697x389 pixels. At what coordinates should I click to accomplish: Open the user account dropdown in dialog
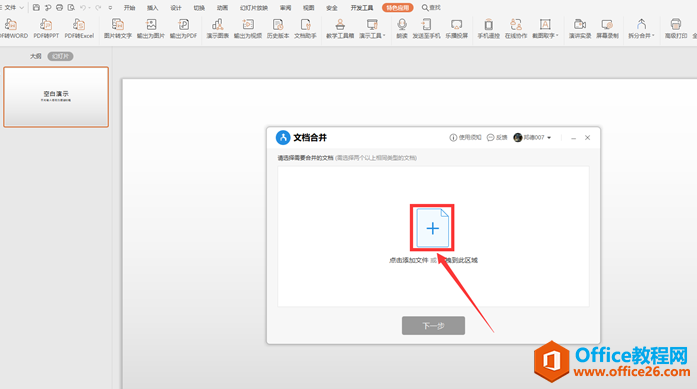(x=532, y=137)
